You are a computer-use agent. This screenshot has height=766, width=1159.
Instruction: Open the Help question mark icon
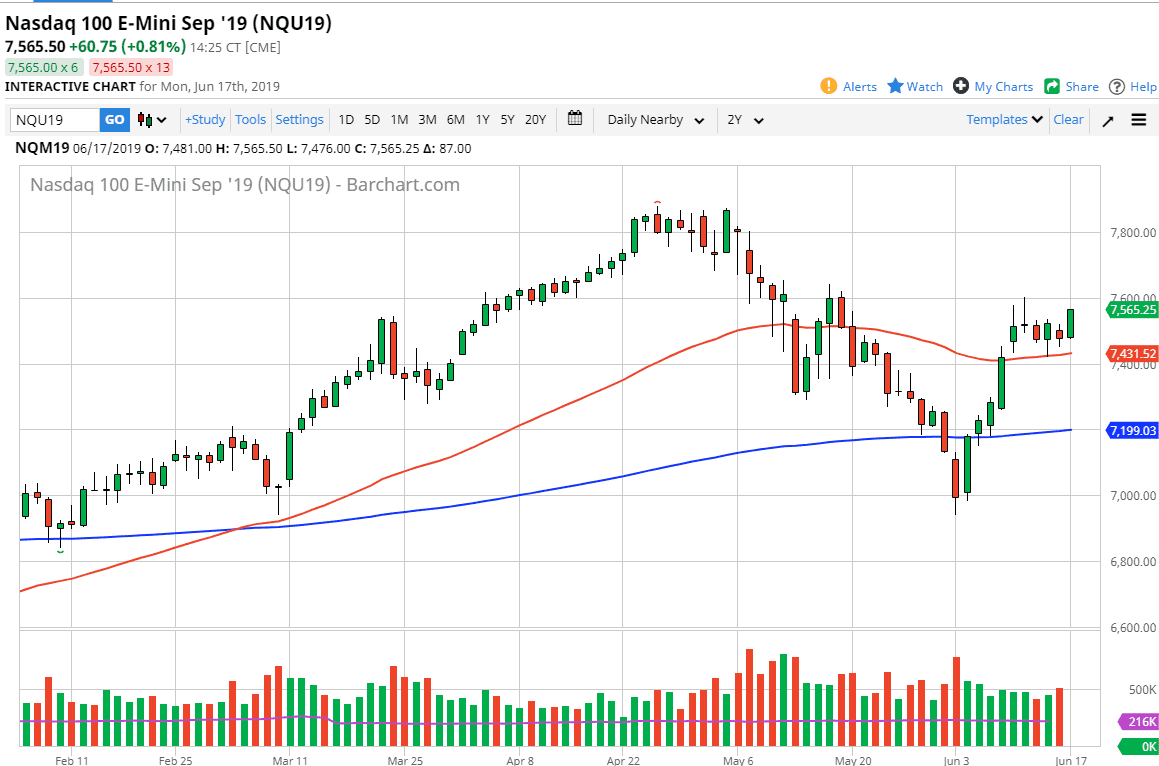[x=1117, y=87]
